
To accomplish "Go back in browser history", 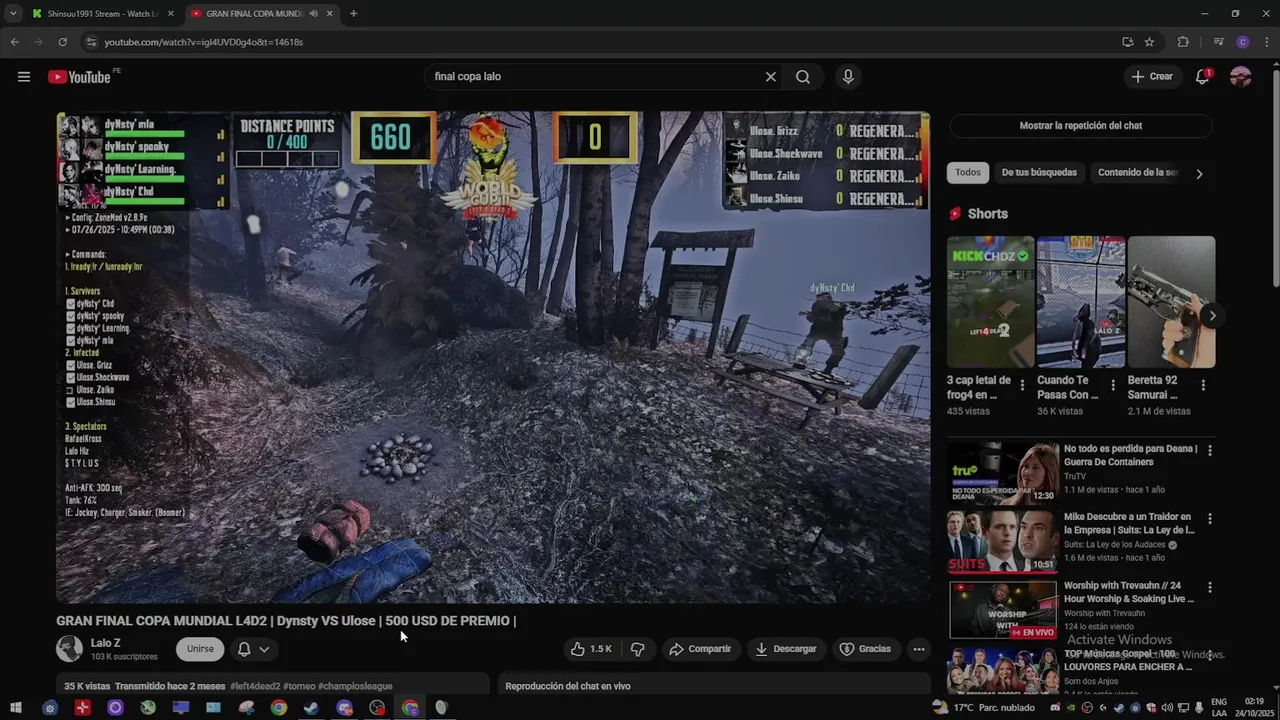I will coord(14,42).
